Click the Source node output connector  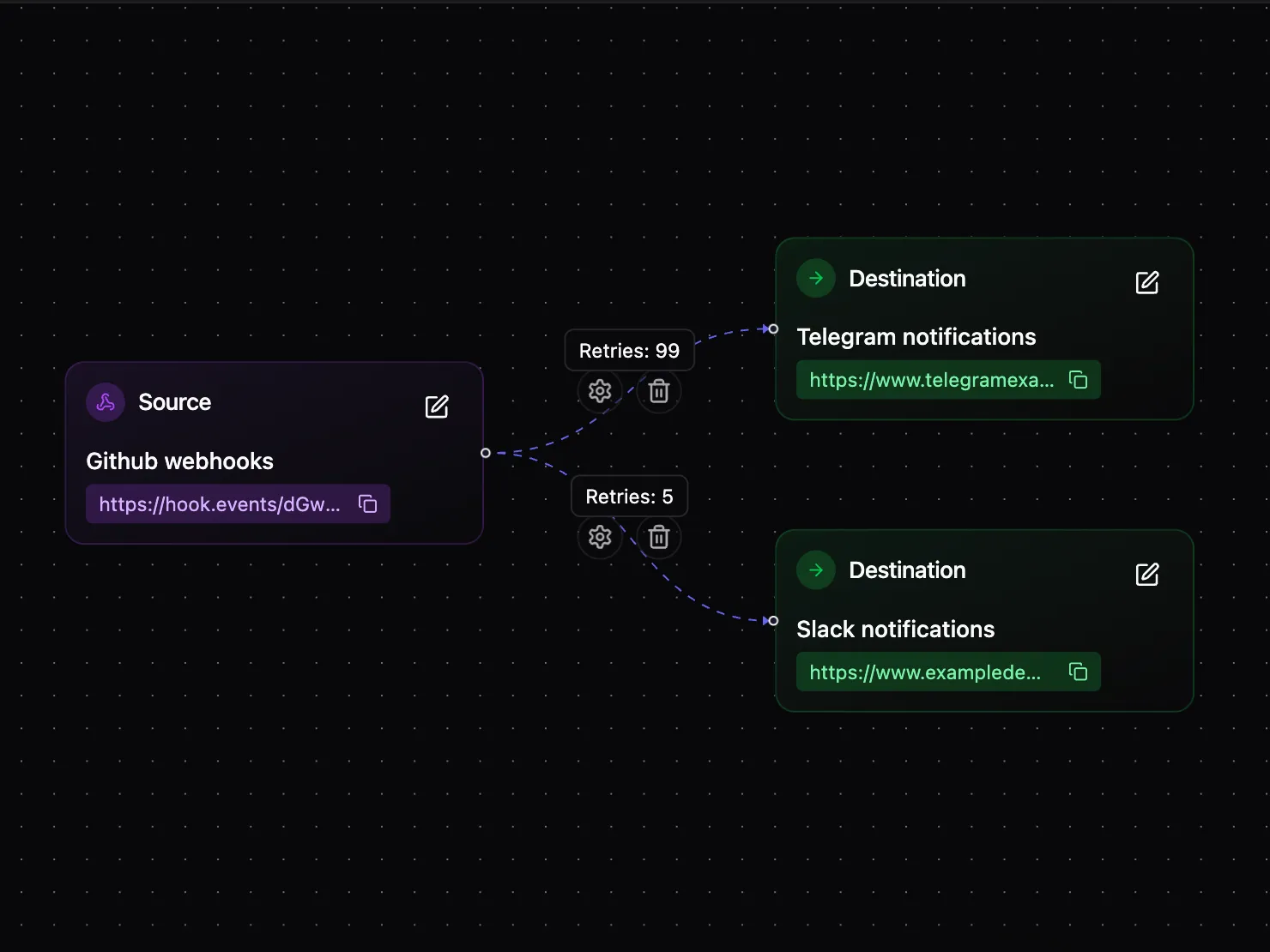tap(485, 452)
